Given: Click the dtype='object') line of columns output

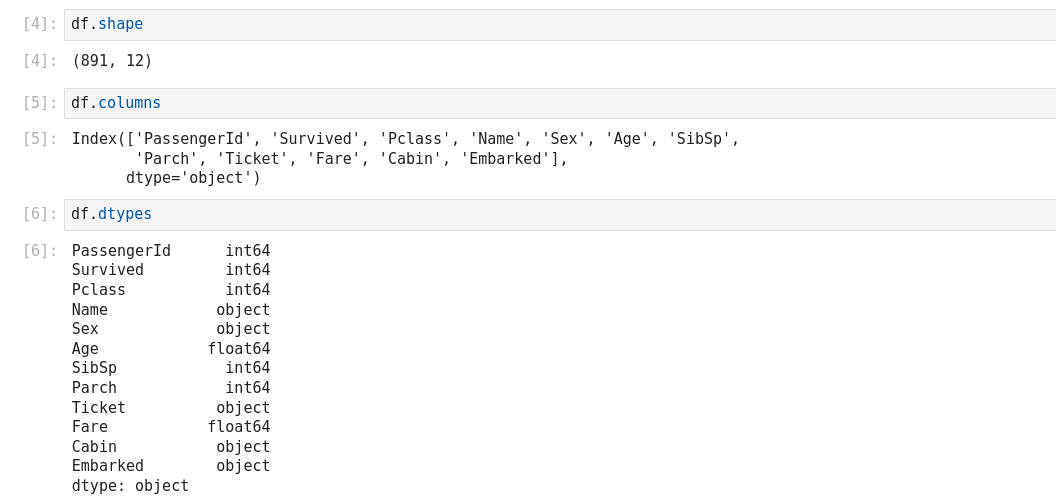Looking at the screenshot, I should pos(193,179).
